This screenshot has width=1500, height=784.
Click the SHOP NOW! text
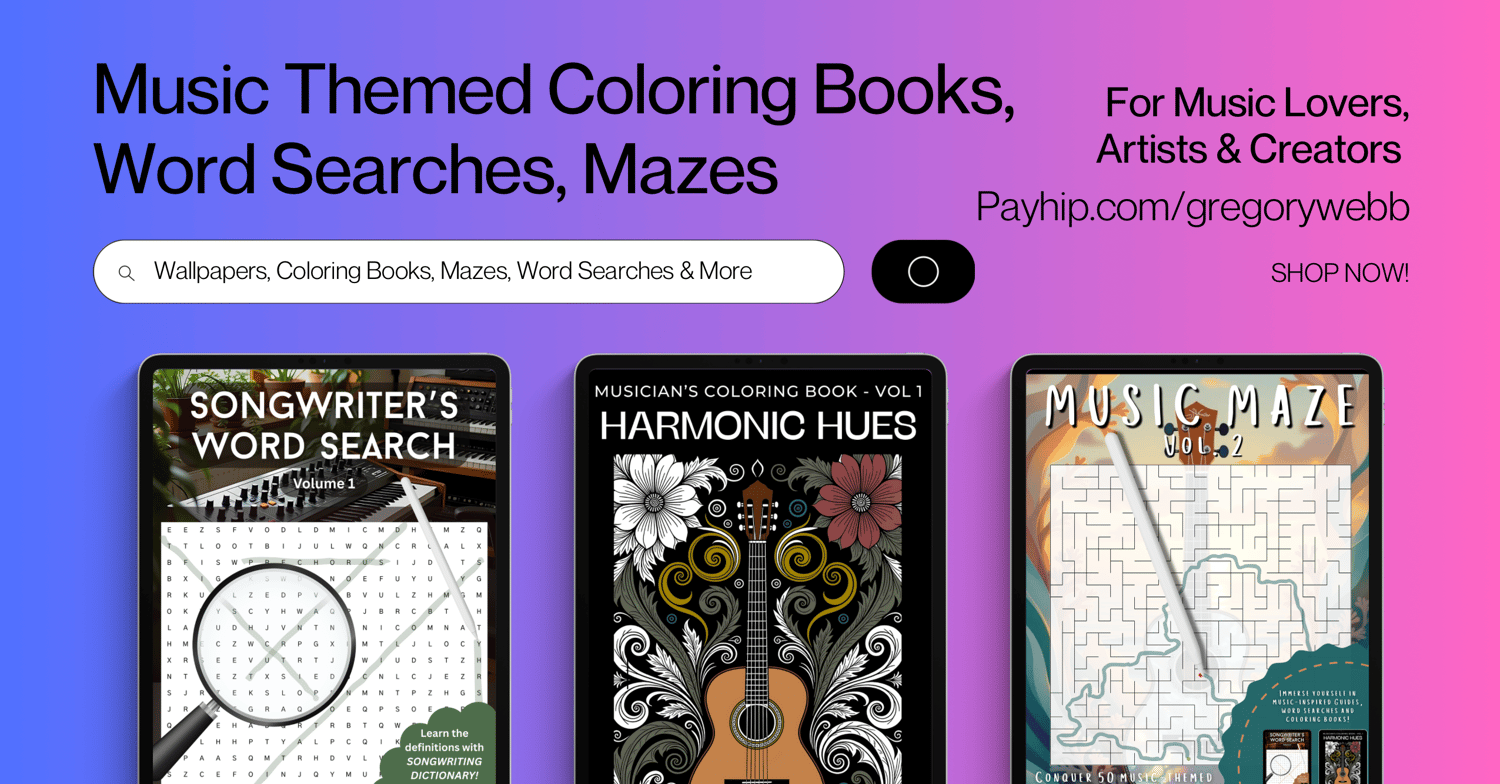(x=1340, y=273)
